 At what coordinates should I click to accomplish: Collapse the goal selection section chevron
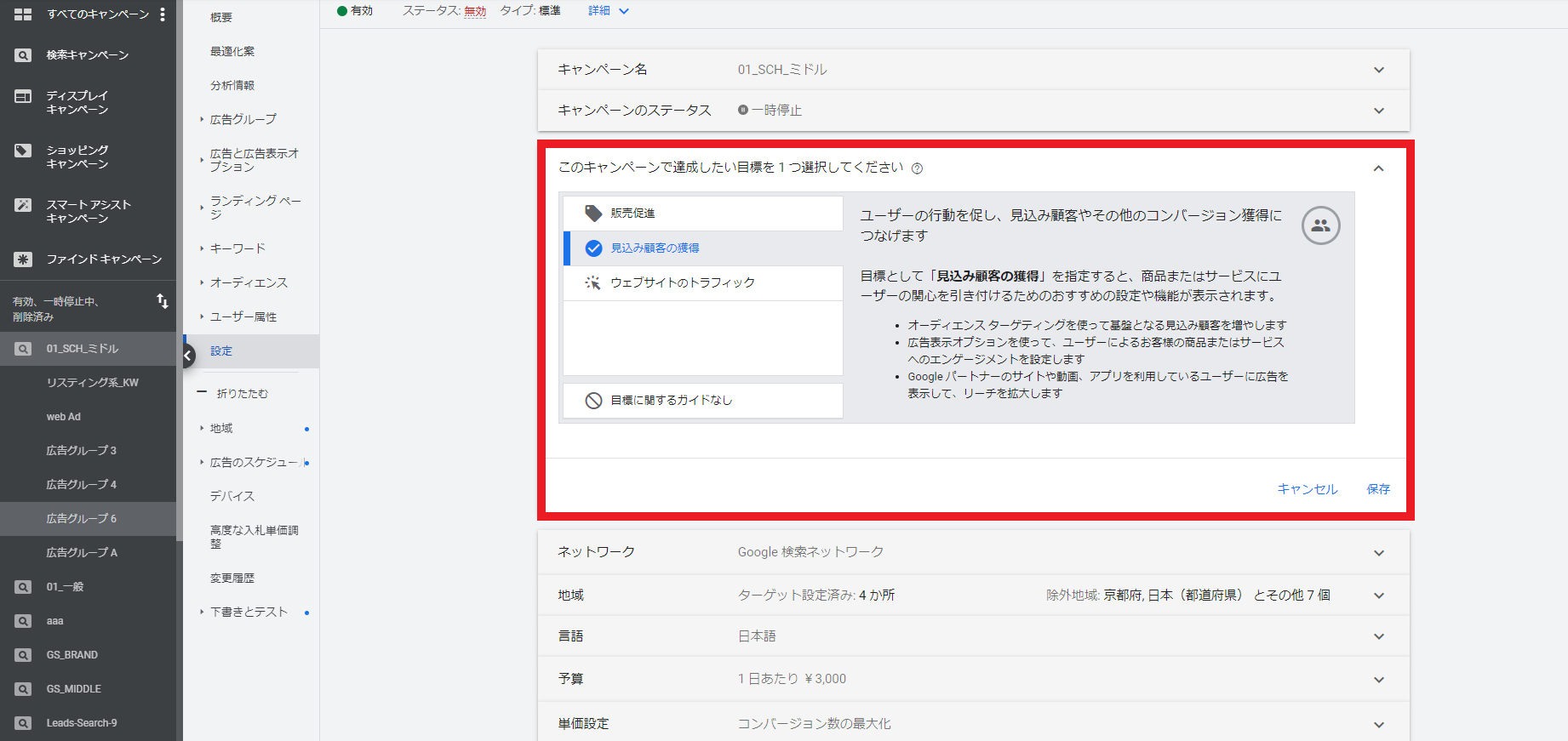1379,168
